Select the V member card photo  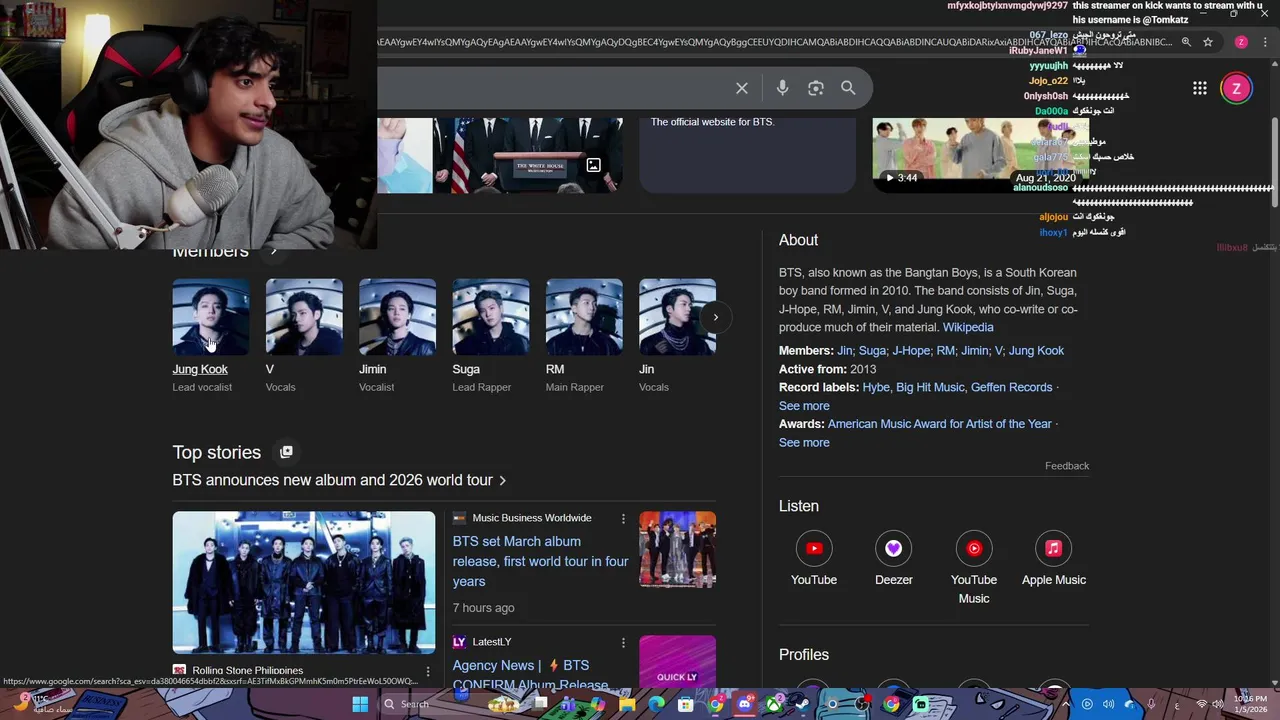click(x=304, y=317)
